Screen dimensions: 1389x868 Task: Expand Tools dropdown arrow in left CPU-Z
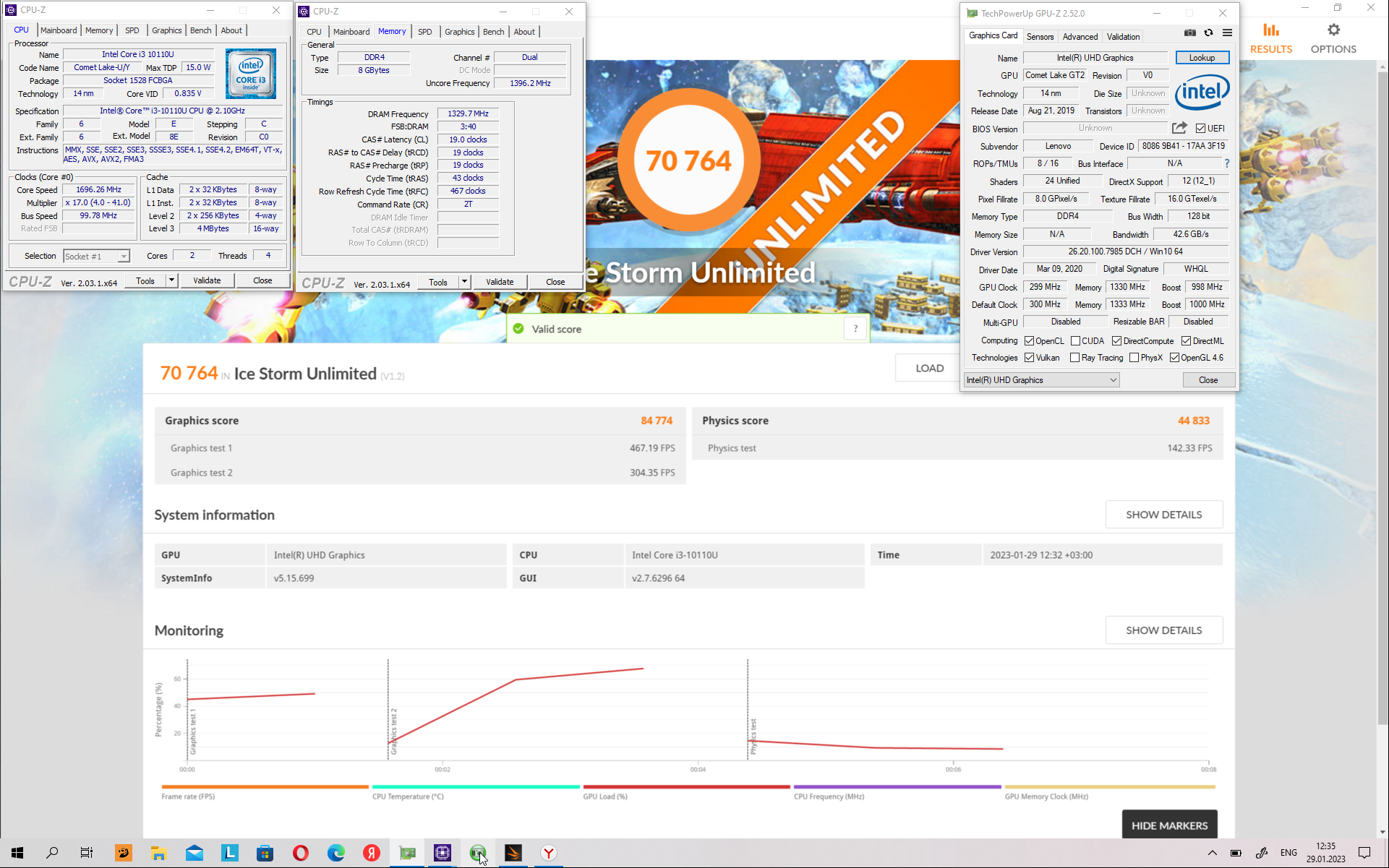(171, 280)
